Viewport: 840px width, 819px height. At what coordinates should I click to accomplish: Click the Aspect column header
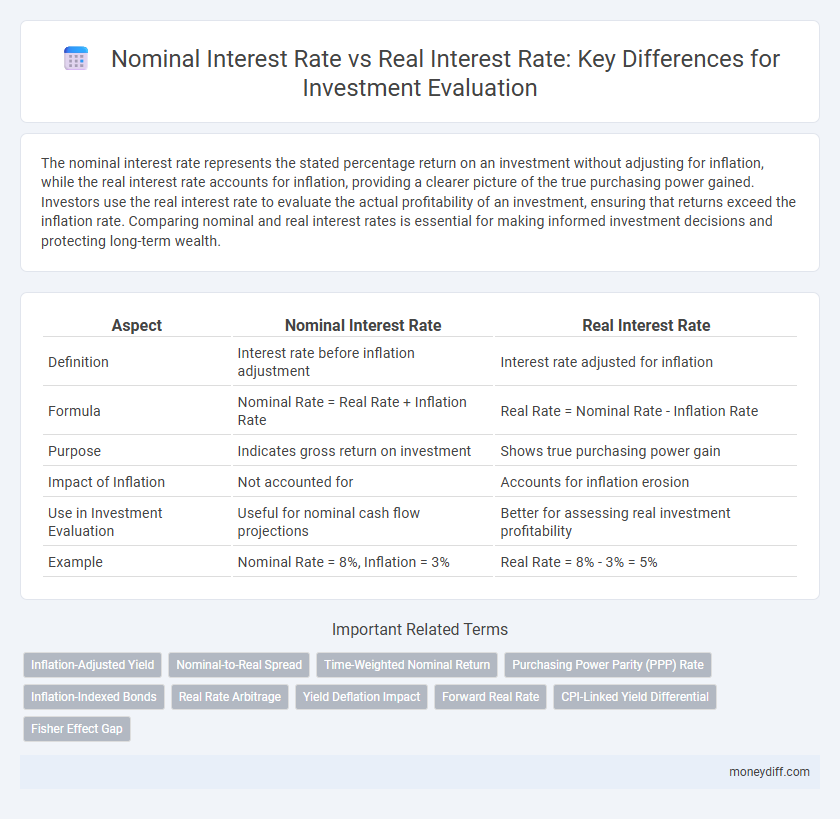137,325
